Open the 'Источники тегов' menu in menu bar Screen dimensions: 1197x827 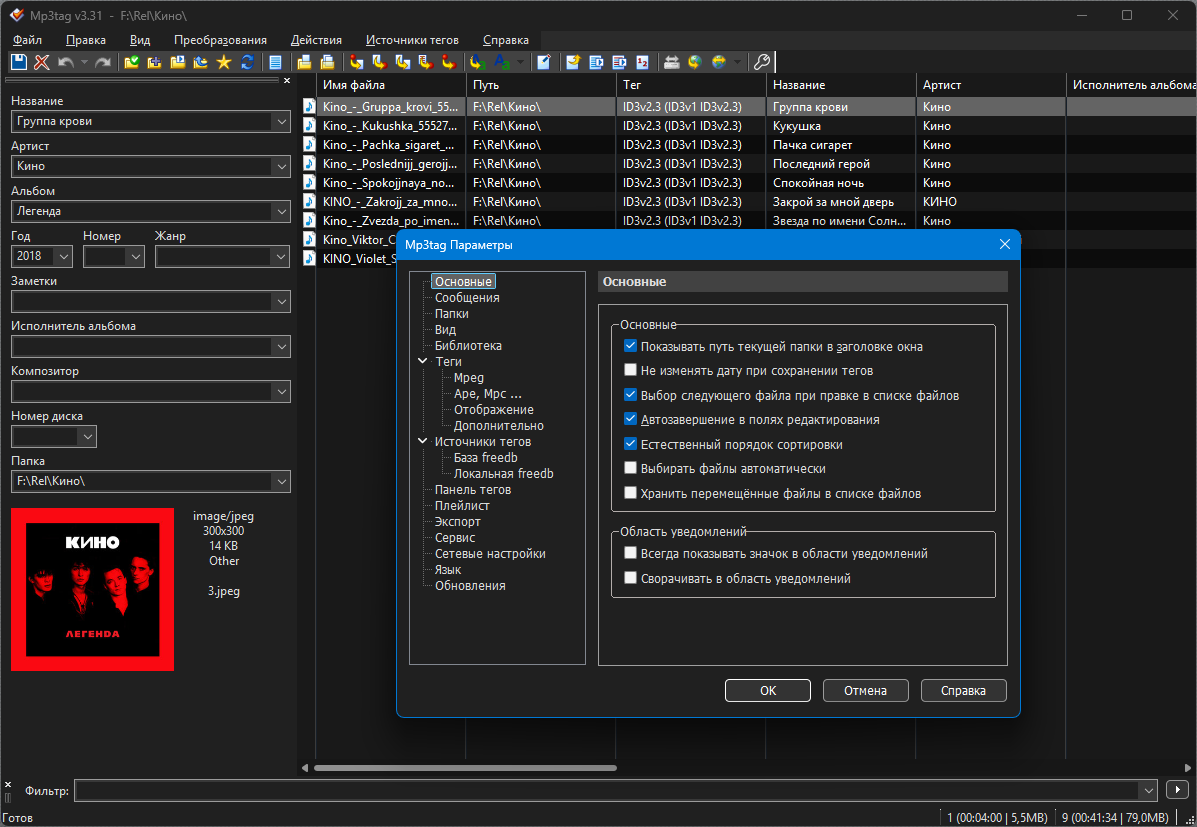[x=412, y=40]
